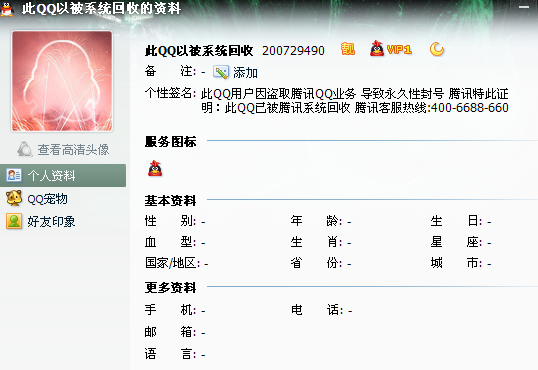
Task: Click the orange moon level icon
Action: (436, 49)
